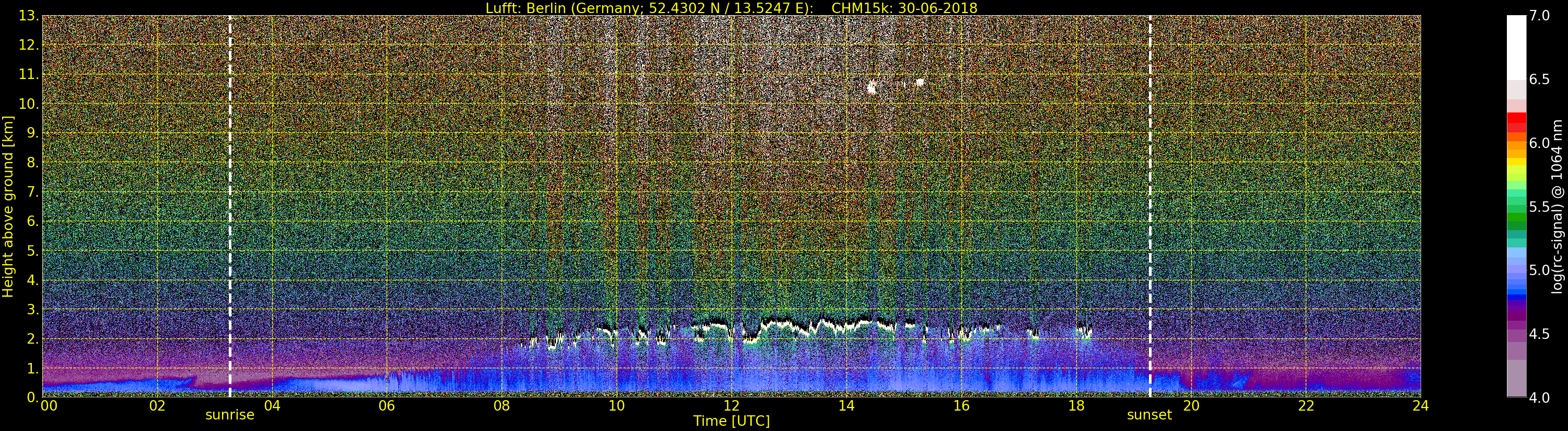Click the '12.' tick on the height axis

[29, 45]
